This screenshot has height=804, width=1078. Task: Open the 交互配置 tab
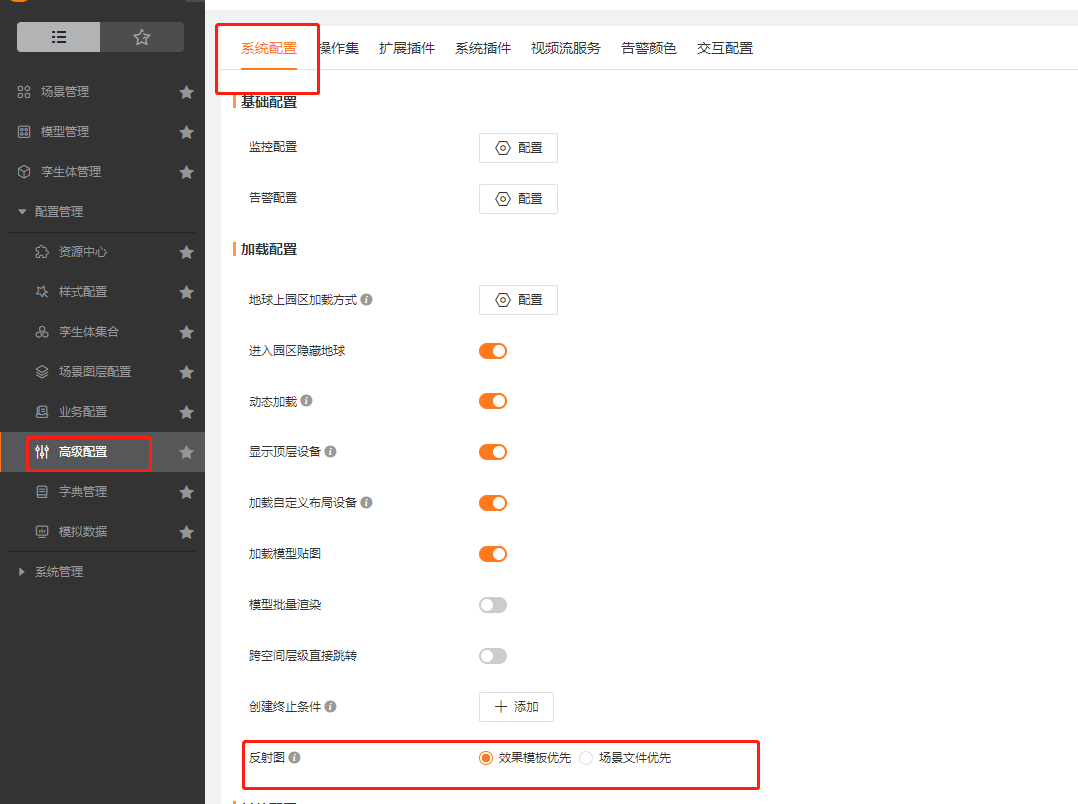(x=725, y=48)
